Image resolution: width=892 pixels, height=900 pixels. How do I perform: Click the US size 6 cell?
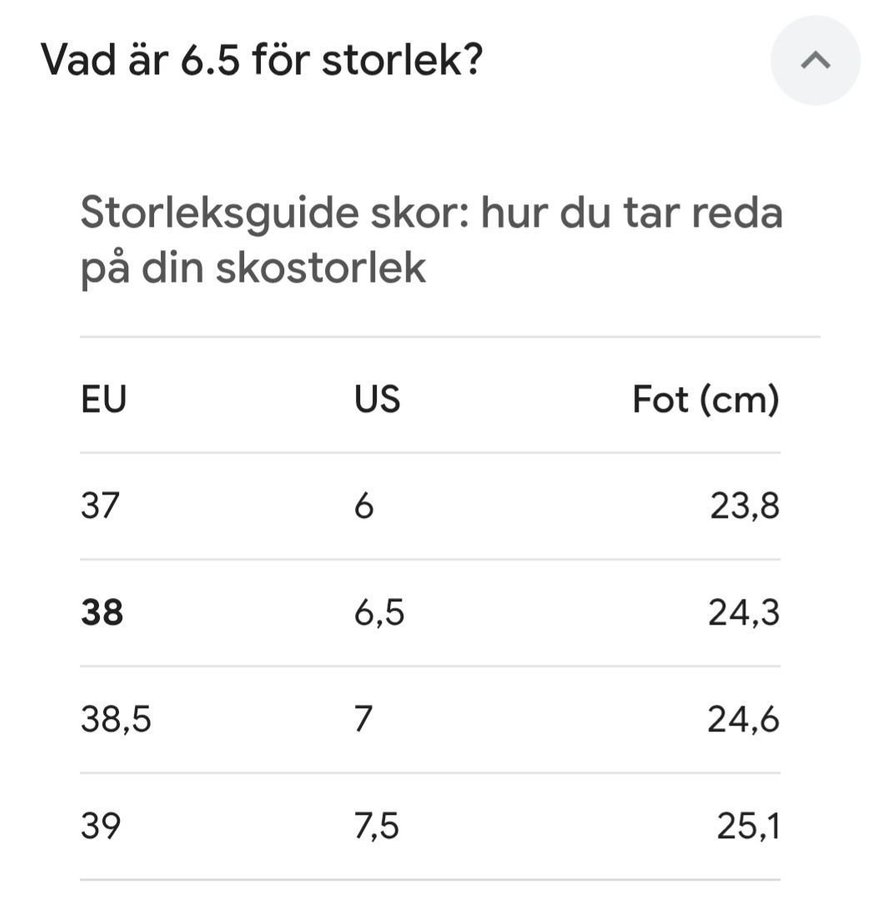364,506
